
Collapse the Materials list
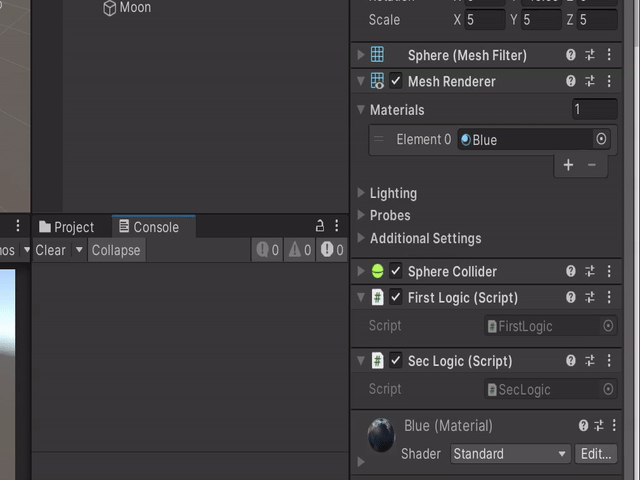point(360,109)
